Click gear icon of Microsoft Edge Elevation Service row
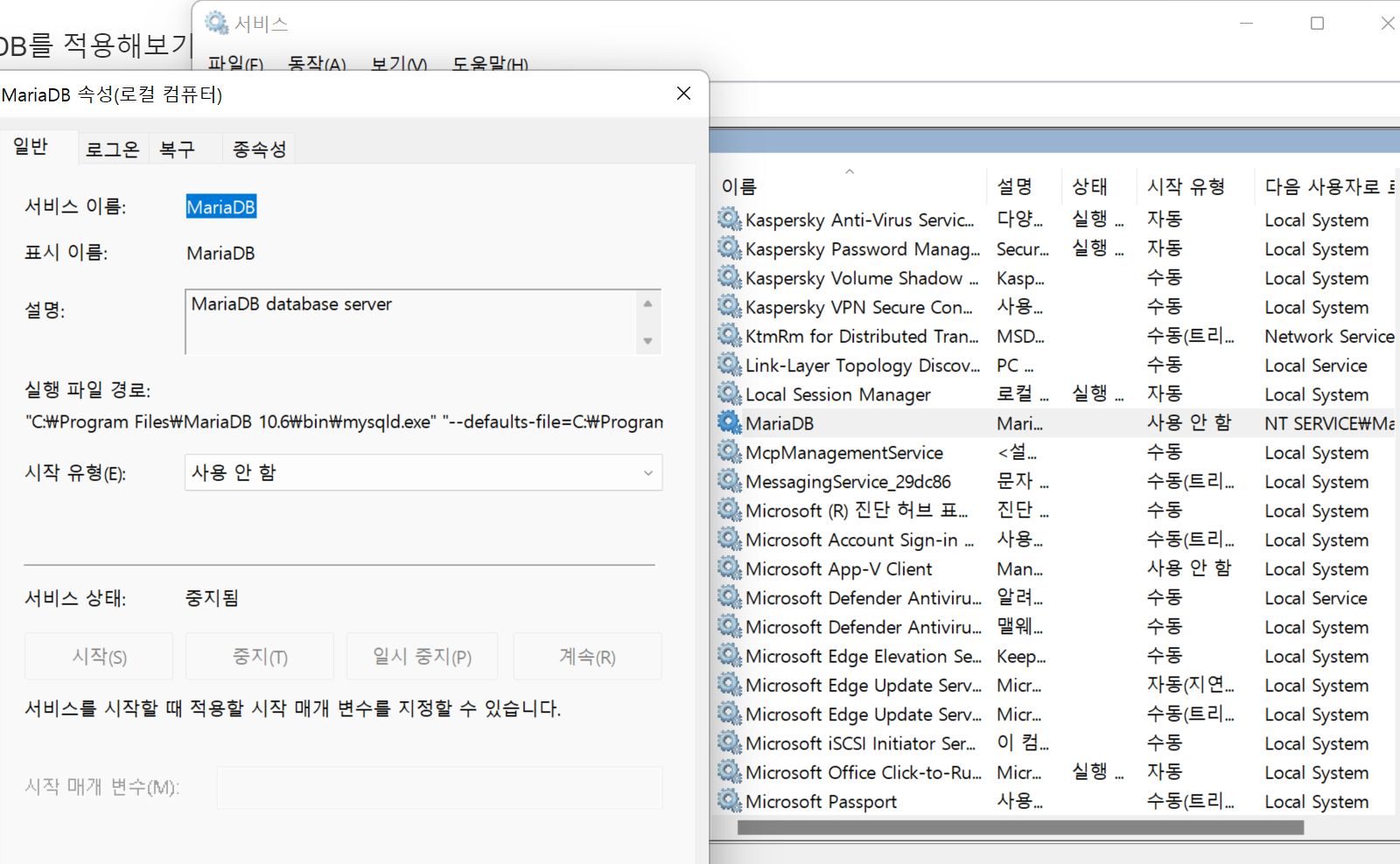The image size is (1400, 864). click(x=730, y=655)
